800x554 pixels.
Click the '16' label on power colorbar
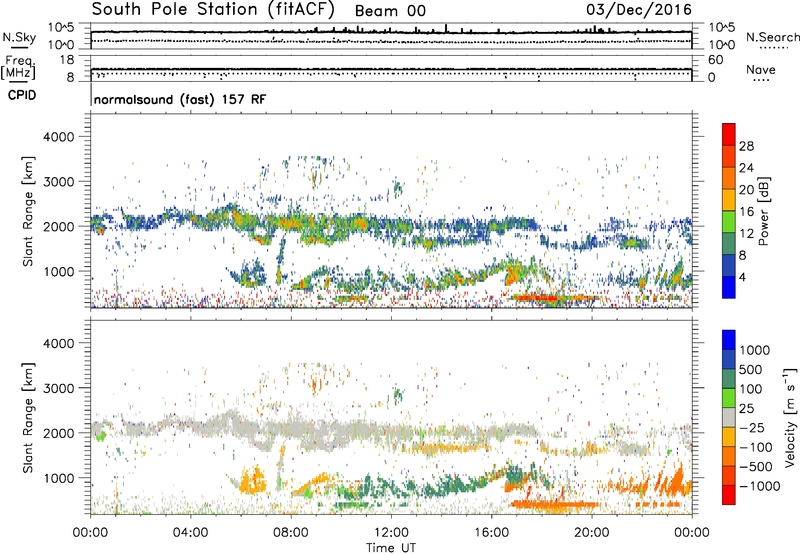click(x=746, y=212)
